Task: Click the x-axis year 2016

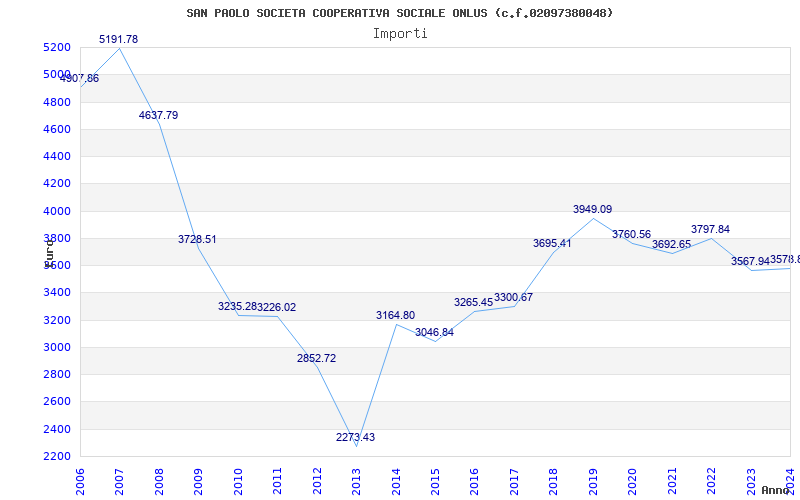Action: pos(474,482)
